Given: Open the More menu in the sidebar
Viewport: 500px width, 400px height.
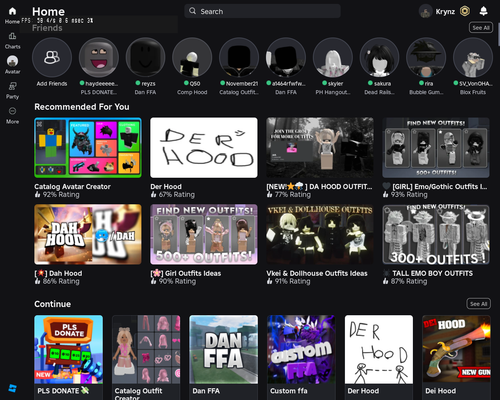Looking at the screenshot, I should tap(12, 111).
